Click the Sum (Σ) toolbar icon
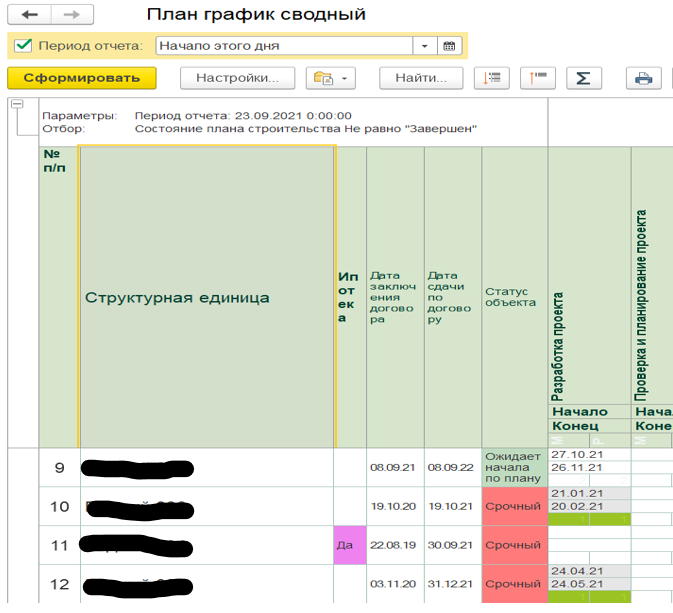 [583, 78]
